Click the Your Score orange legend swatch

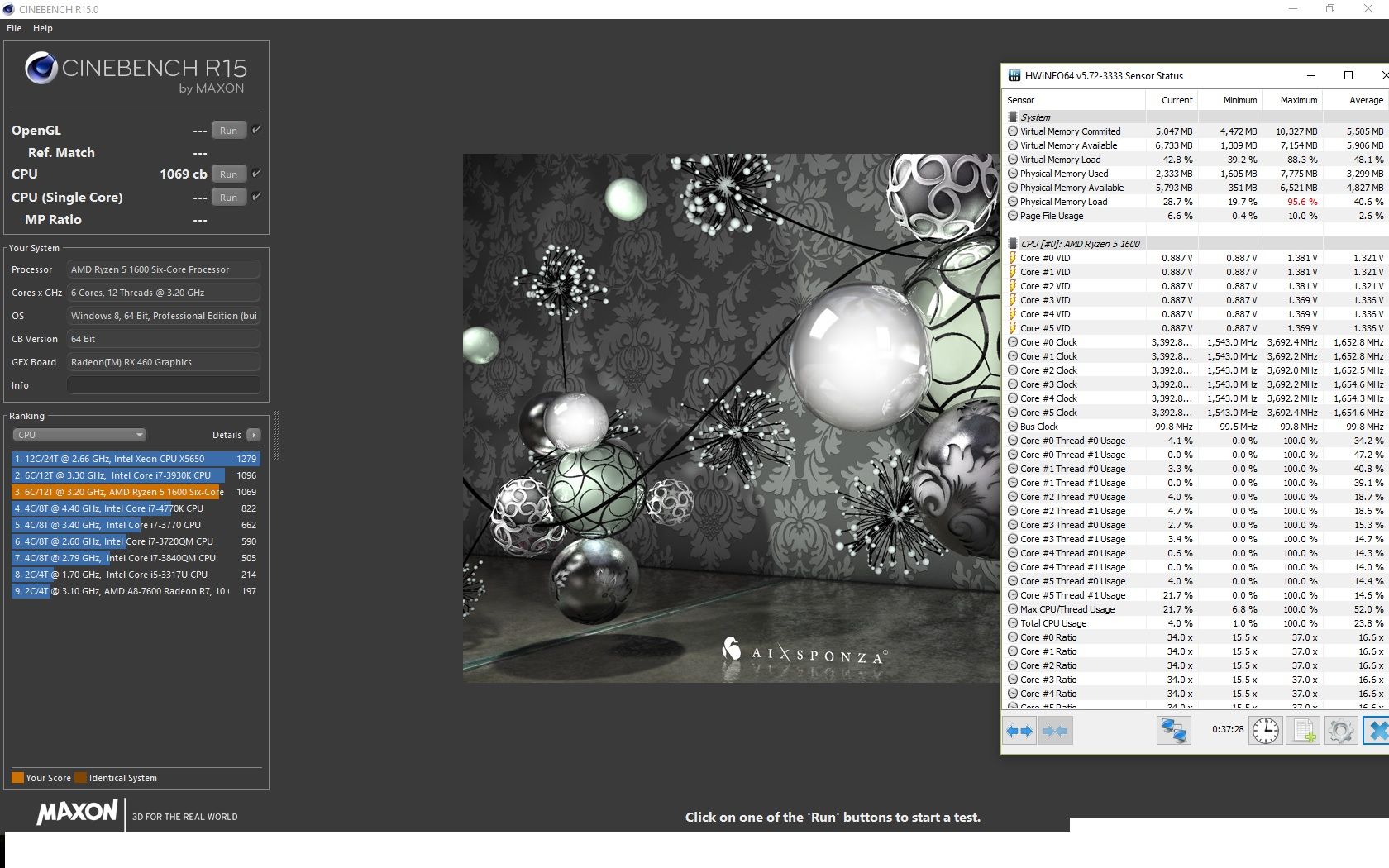(17, 778)
